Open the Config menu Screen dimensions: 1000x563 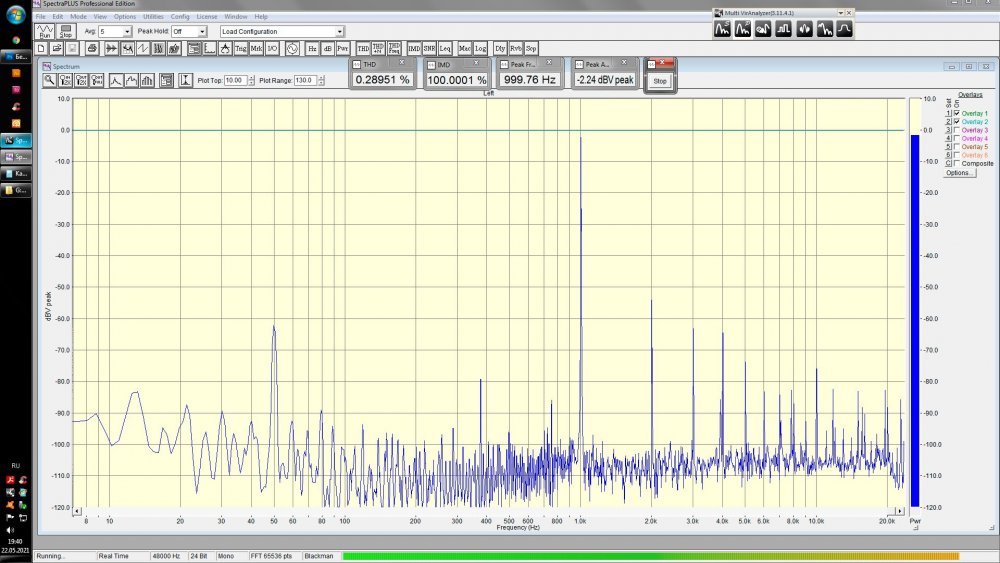pos(180,17)
